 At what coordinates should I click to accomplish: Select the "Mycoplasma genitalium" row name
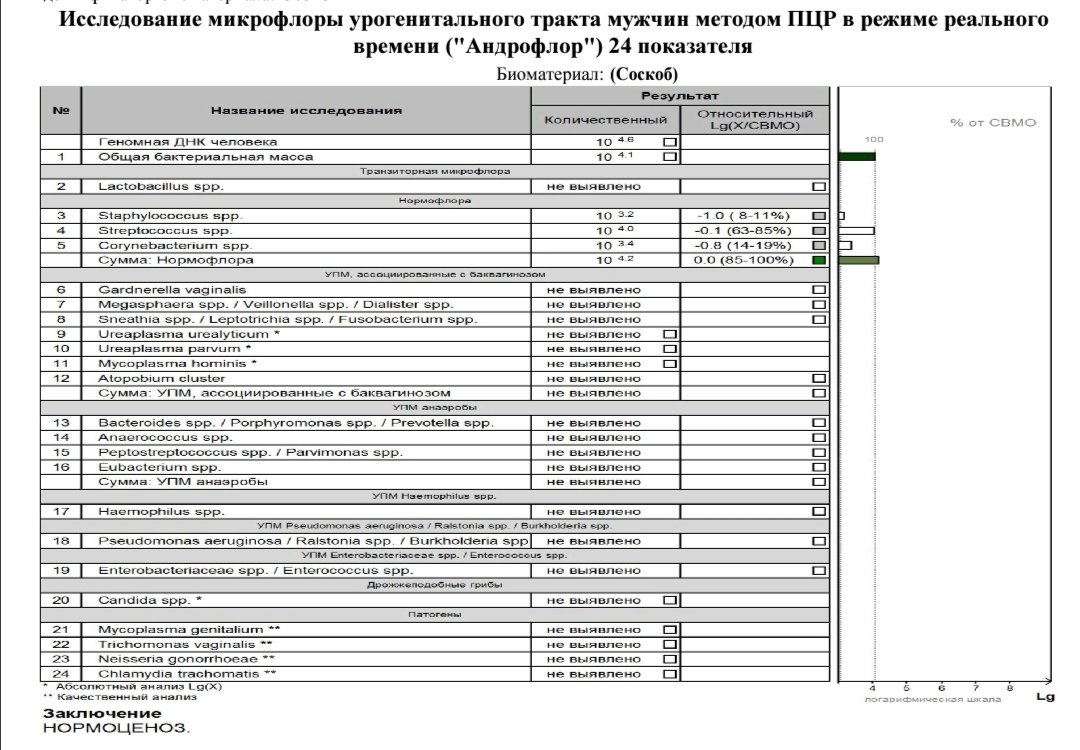click(x=189, y=630)
